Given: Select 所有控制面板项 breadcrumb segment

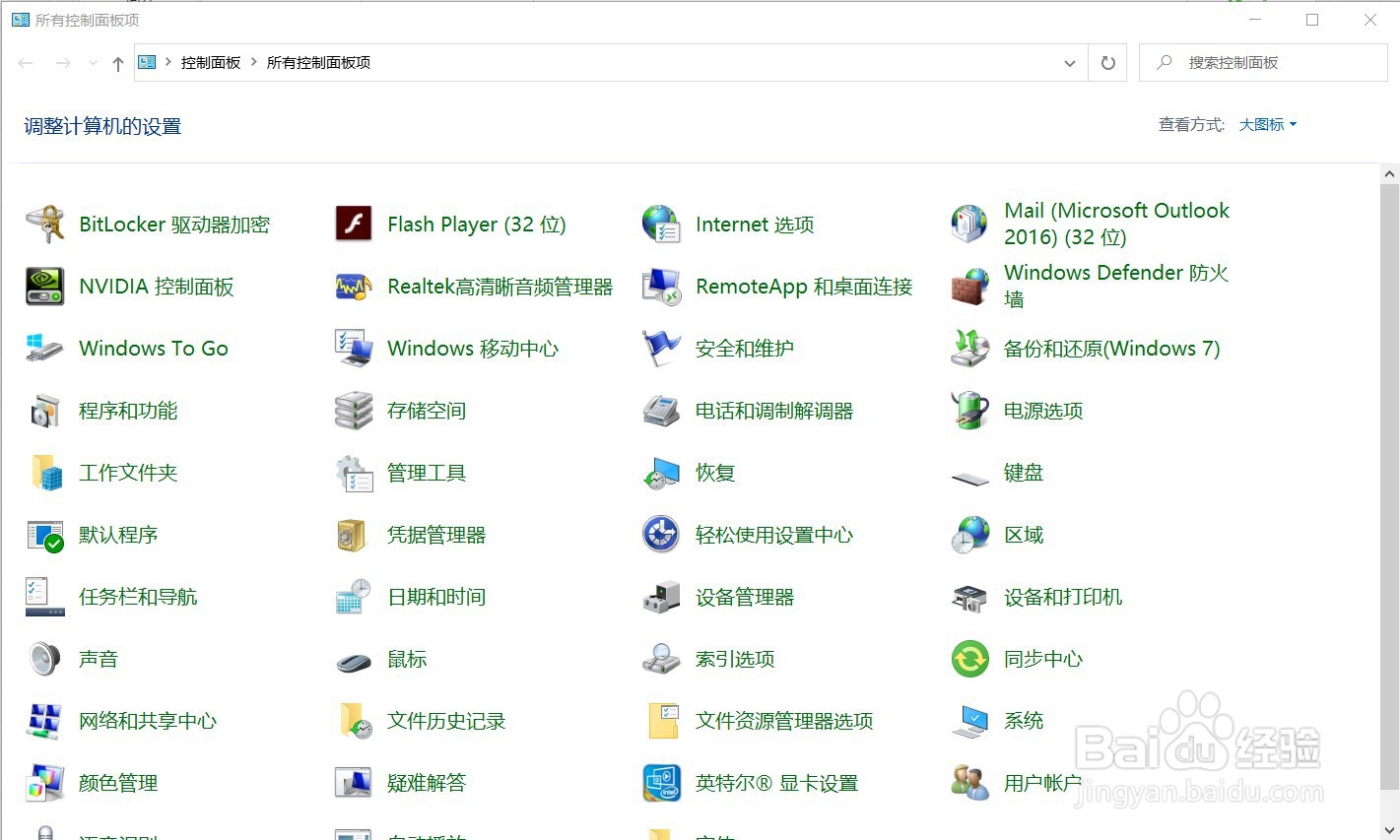Looking at the screenshot, I should [x=318, y=62].
